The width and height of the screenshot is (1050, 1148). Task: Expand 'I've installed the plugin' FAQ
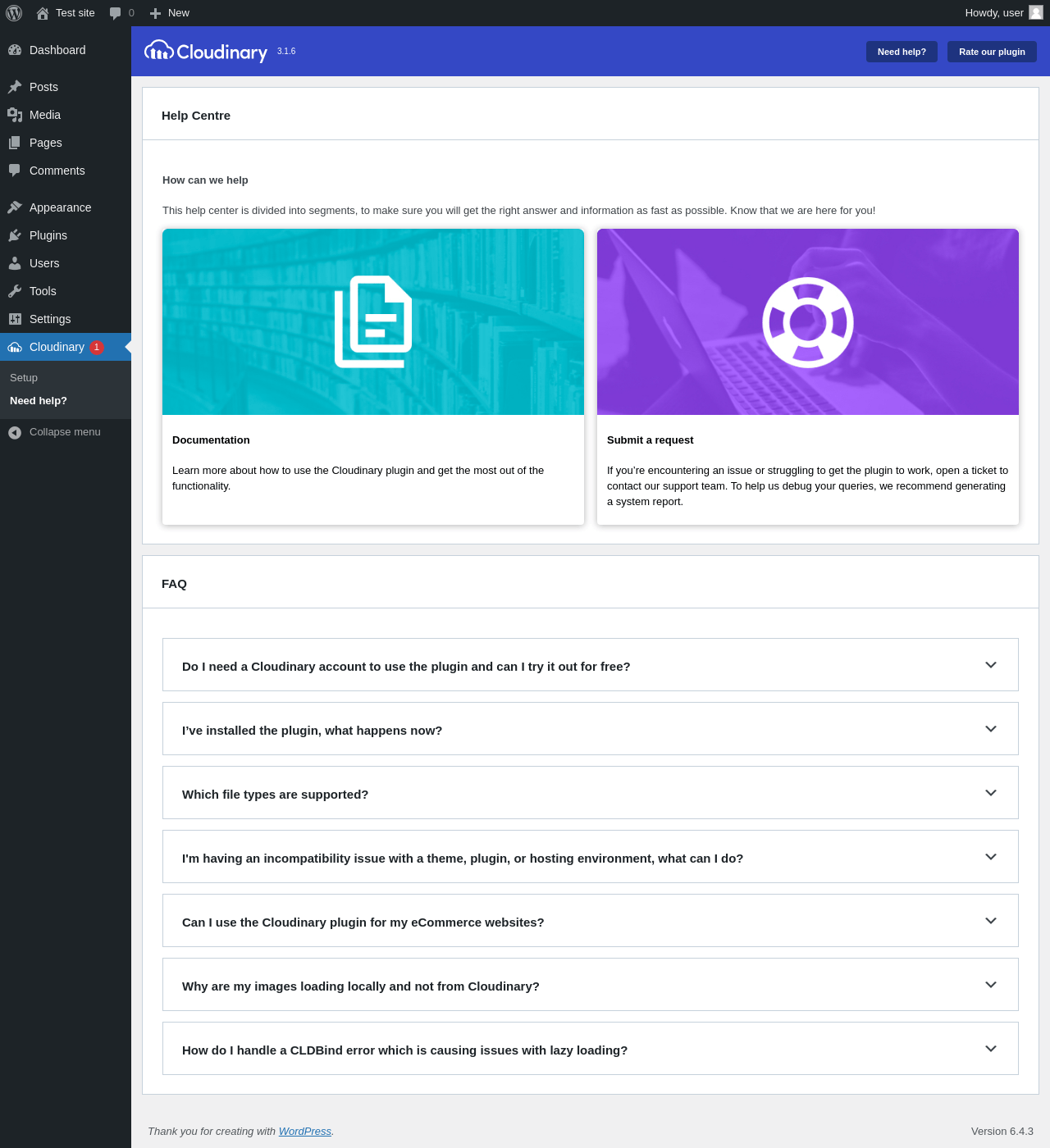pos(990,729)
